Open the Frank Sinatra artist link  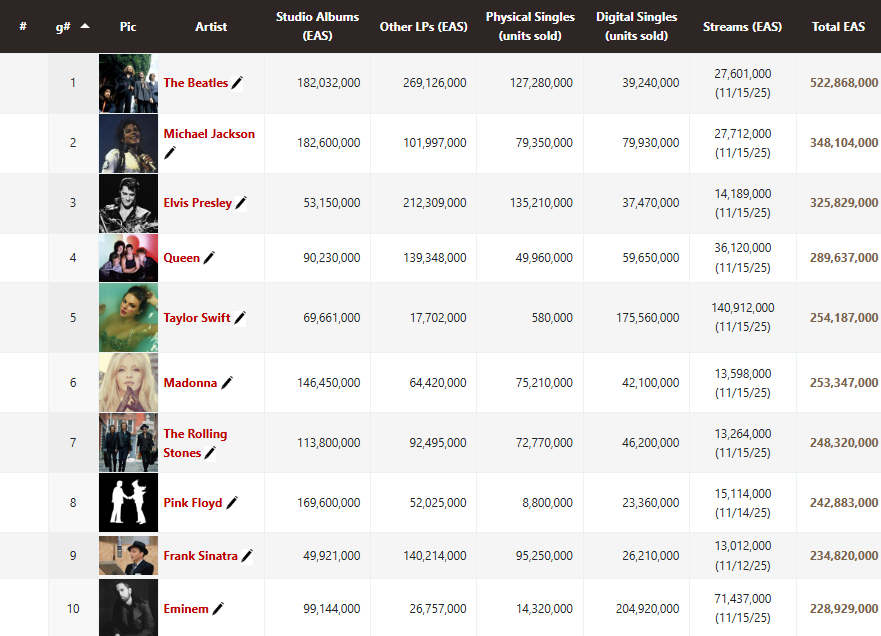click(x=200, y=556)
